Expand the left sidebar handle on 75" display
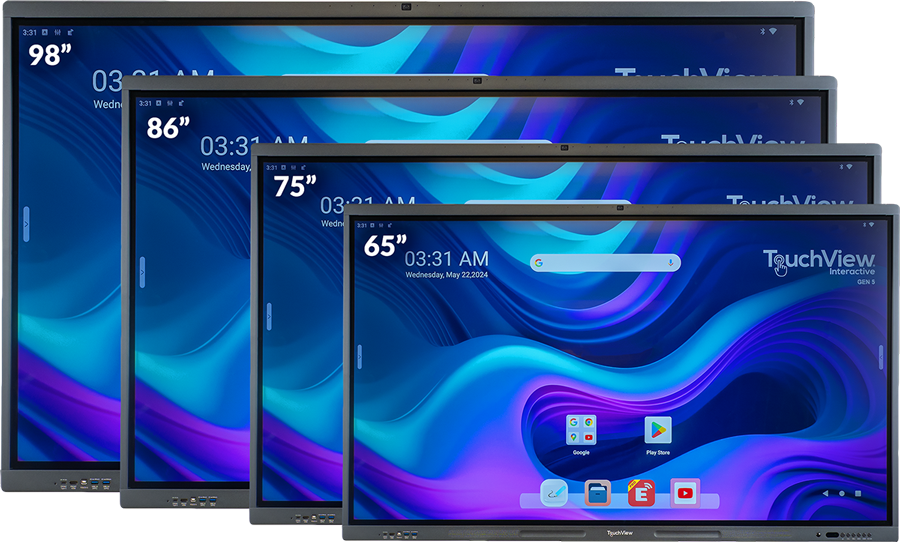The width and height of the screenshot is (900, 542). [269, 316]
